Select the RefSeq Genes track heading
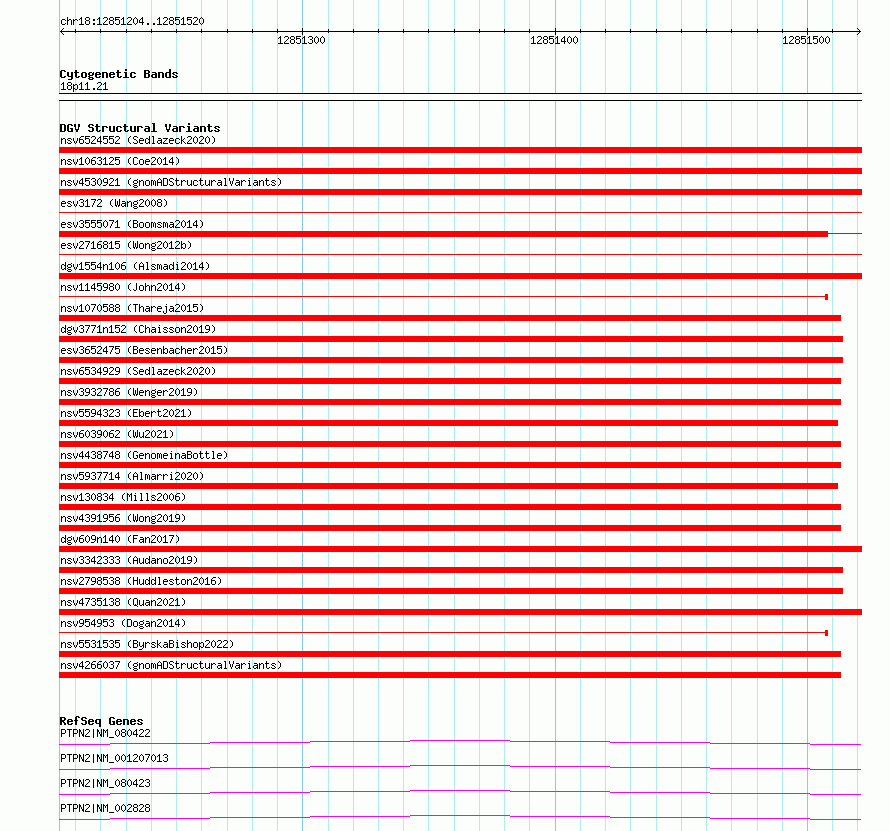Viewport: 890px width, 831px height. (102, 721)
